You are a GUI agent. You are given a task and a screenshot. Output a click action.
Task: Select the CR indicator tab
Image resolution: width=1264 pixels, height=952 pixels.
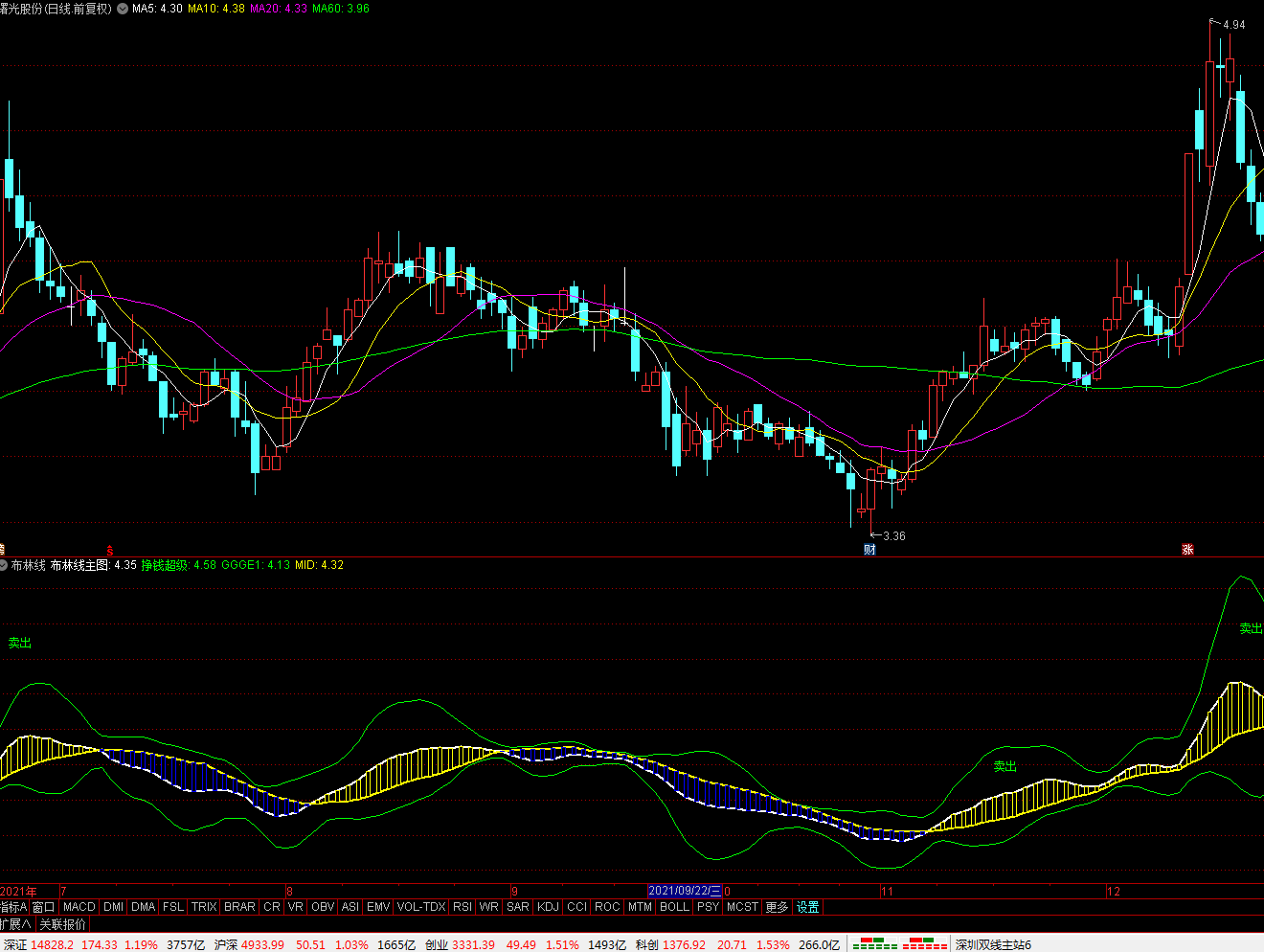(x=272, y=907)
